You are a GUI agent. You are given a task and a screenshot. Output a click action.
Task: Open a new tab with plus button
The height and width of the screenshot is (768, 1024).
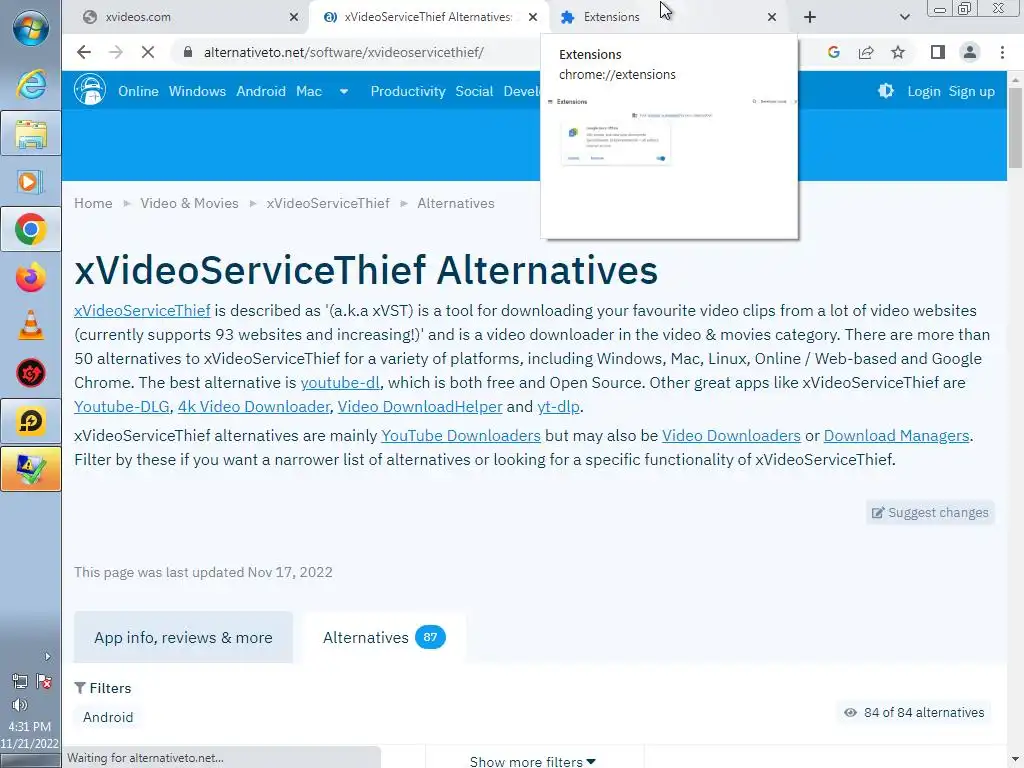click(810, 17)
